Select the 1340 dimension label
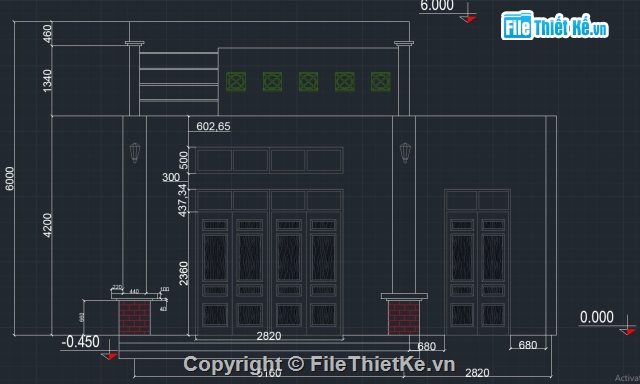 coord(47,80)
